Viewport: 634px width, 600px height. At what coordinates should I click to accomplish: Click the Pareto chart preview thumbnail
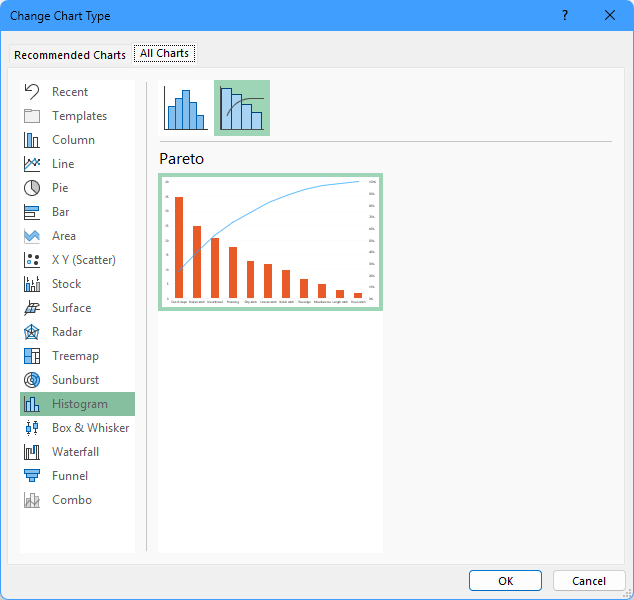coord(271,242)
